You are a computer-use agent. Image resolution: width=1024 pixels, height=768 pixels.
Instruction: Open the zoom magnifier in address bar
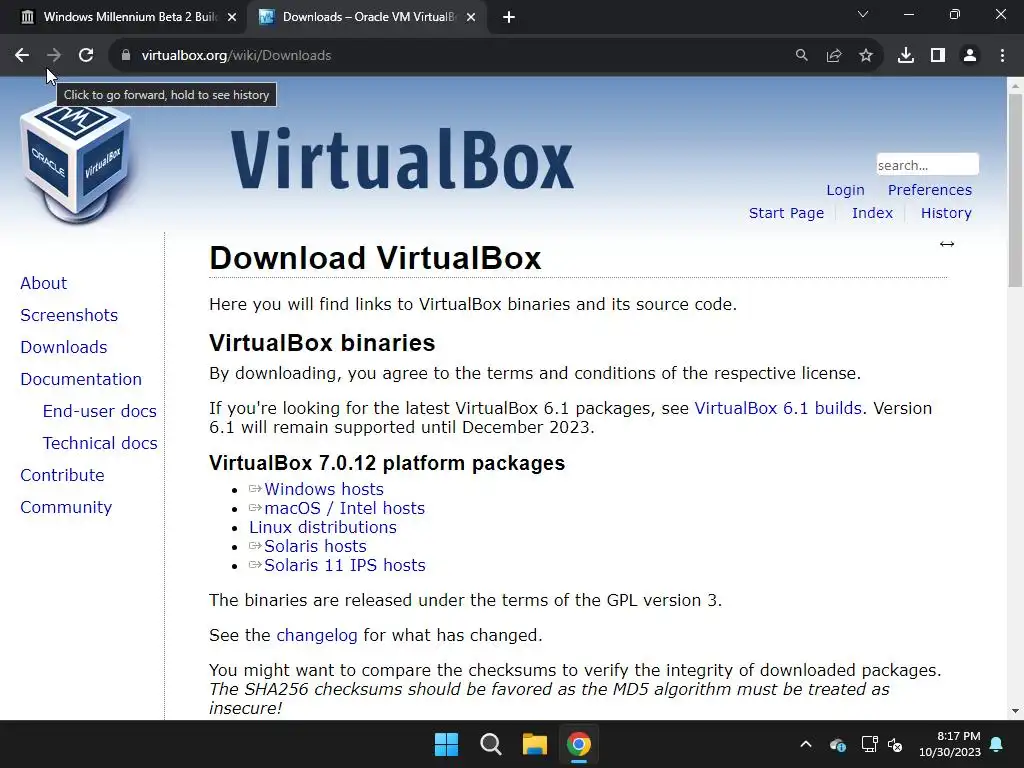(801, 56)
